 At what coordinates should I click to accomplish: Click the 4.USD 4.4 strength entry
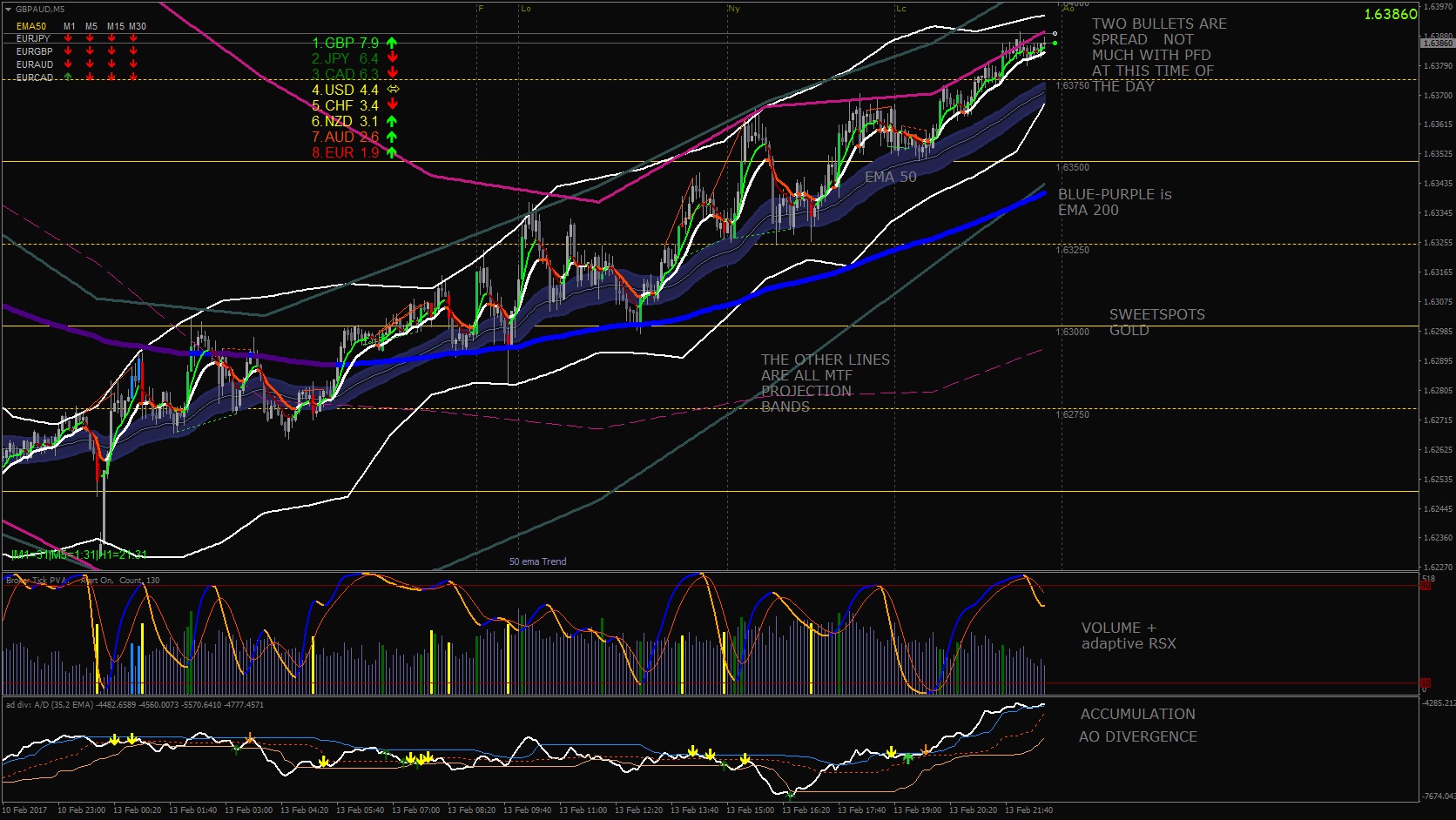(346, 90)
